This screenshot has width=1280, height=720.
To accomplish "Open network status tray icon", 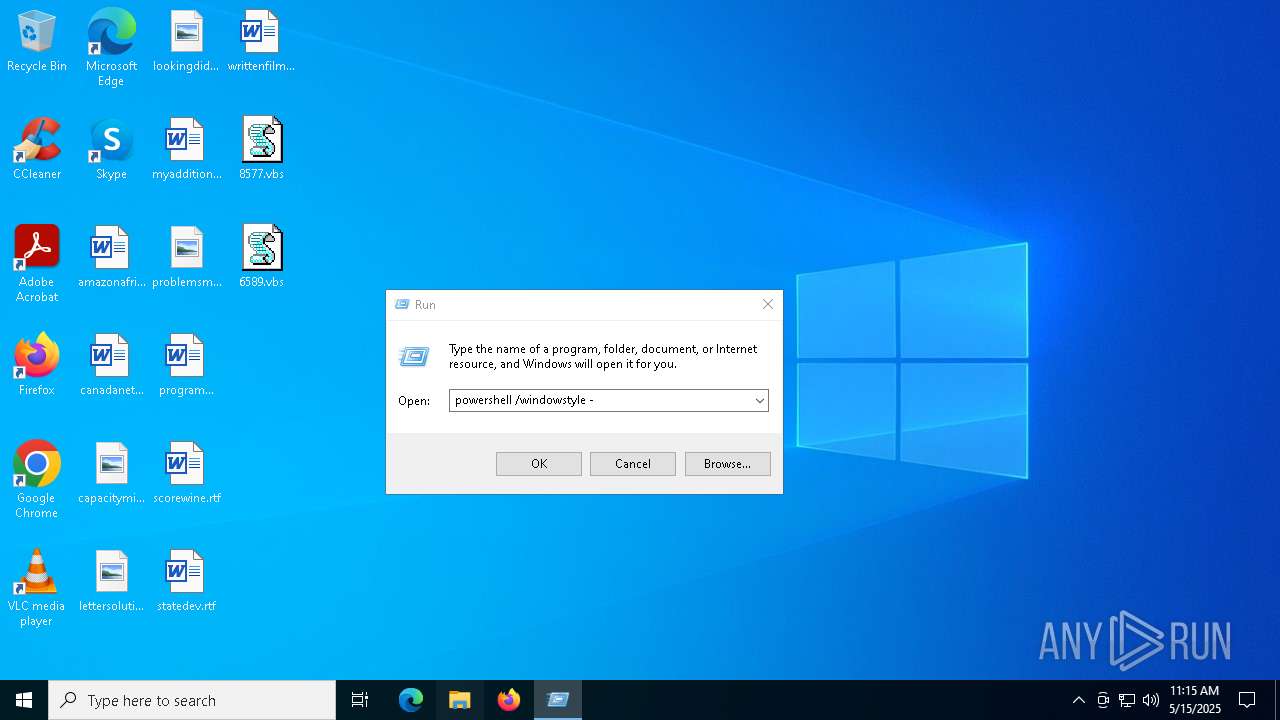I will tap(1127, 700).
